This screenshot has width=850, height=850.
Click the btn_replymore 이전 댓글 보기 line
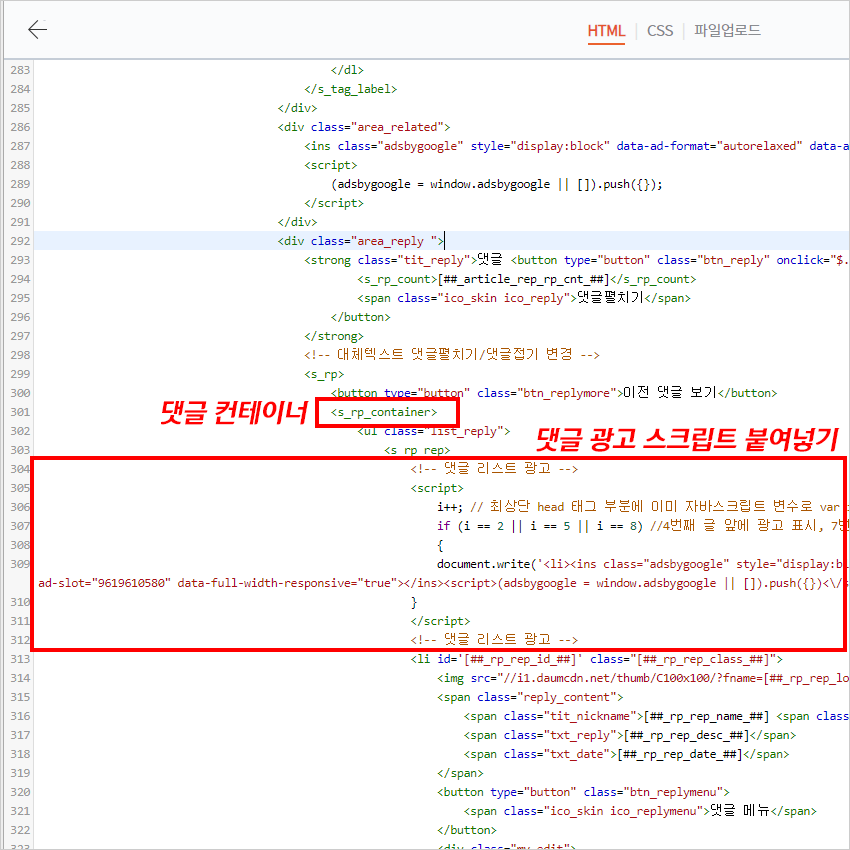pyautogui.click(x=553, y=393)
